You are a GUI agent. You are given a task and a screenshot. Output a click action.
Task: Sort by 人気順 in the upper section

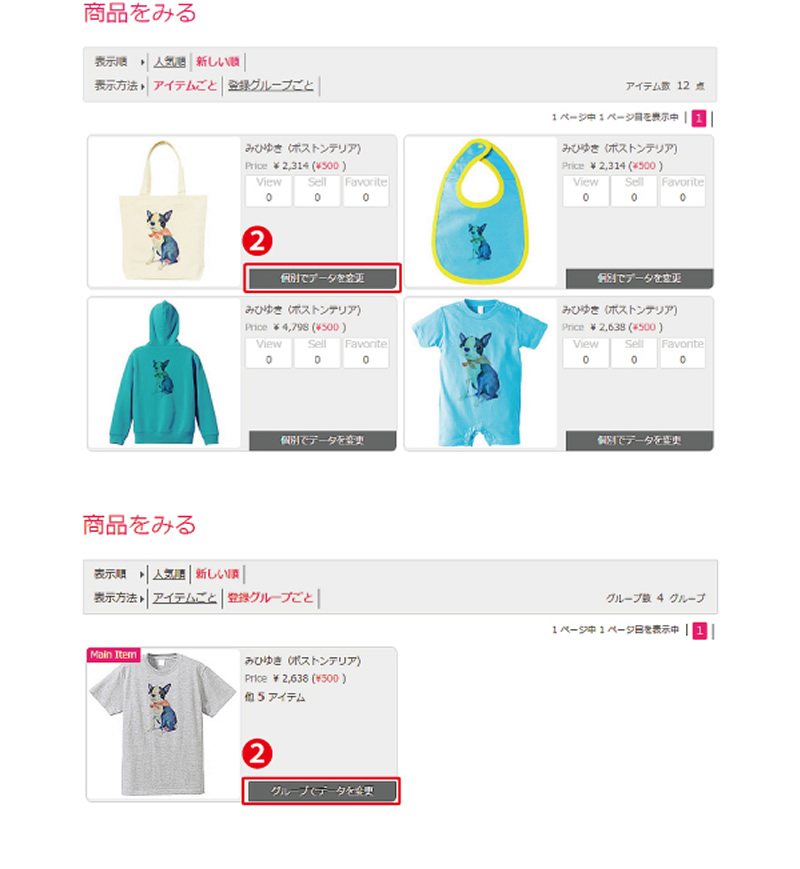pyautogui.click(x=169, y=62)
